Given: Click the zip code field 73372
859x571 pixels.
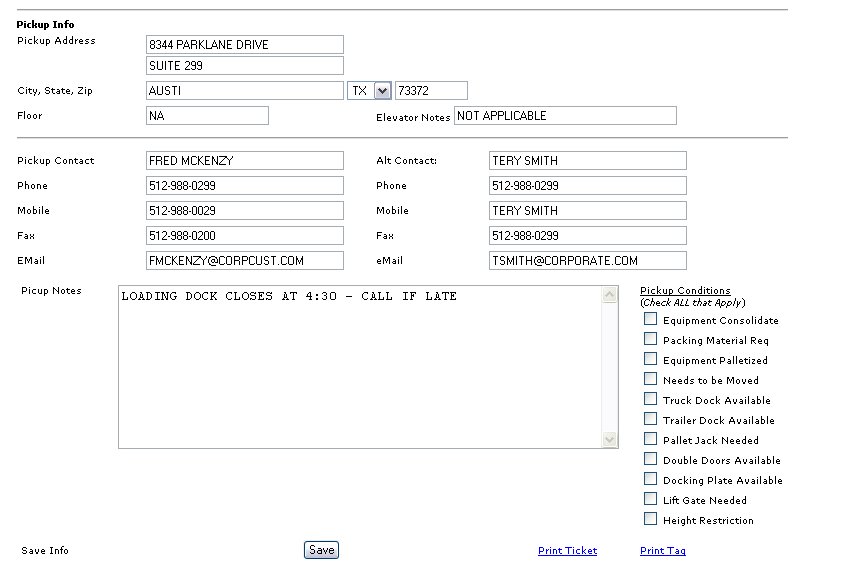Looking at the screenshot, I should tap(431, 91).
